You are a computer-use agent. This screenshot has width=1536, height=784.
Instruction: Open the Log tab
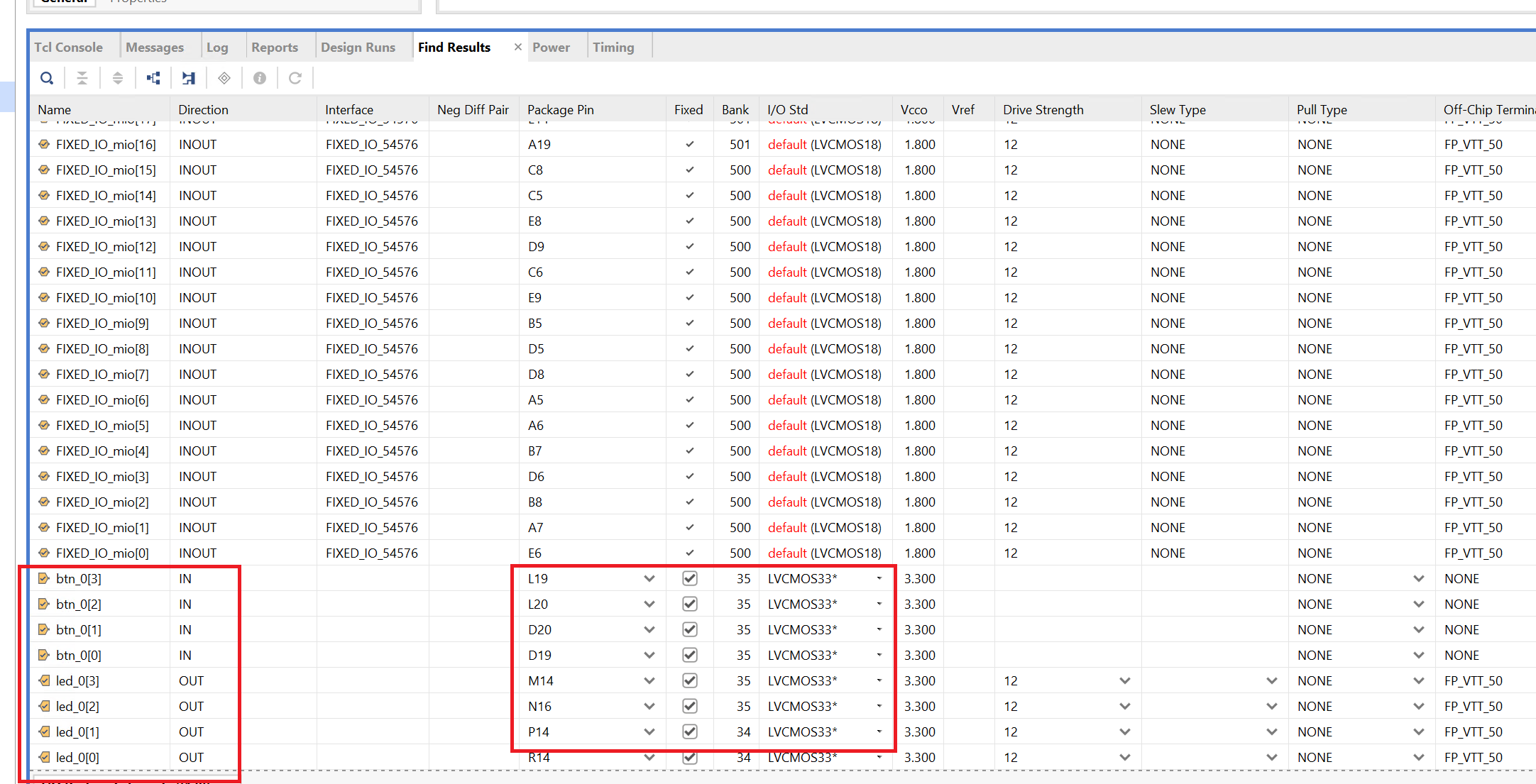[217, 47]
